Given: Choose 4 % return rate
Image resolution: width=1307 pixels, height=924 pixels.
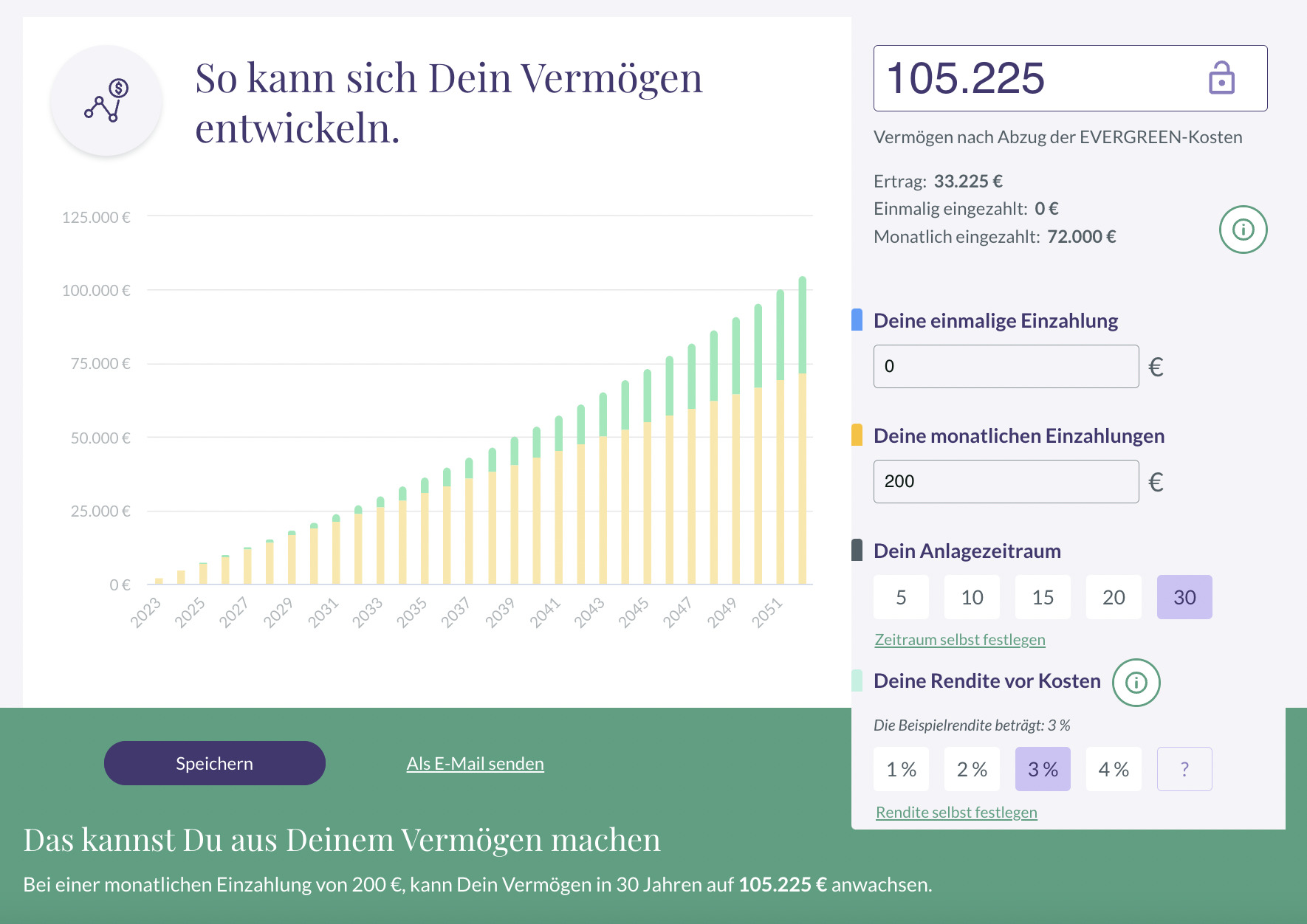Looking at the screenshot, I should point(1114,769).
